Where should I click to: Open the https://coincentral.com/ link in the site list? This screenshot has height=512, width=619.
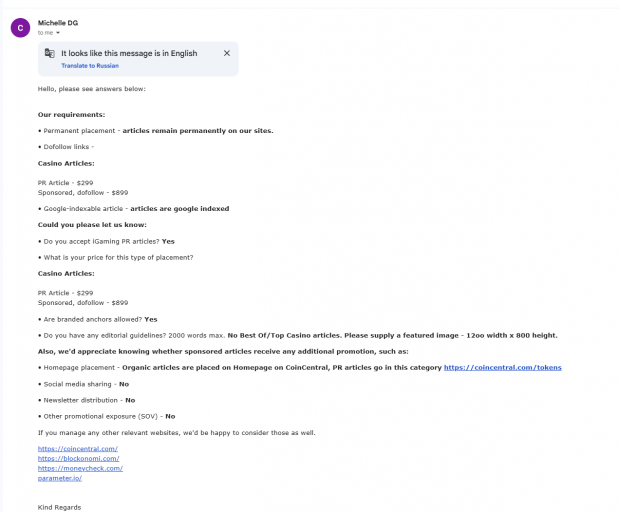(78, 449)
